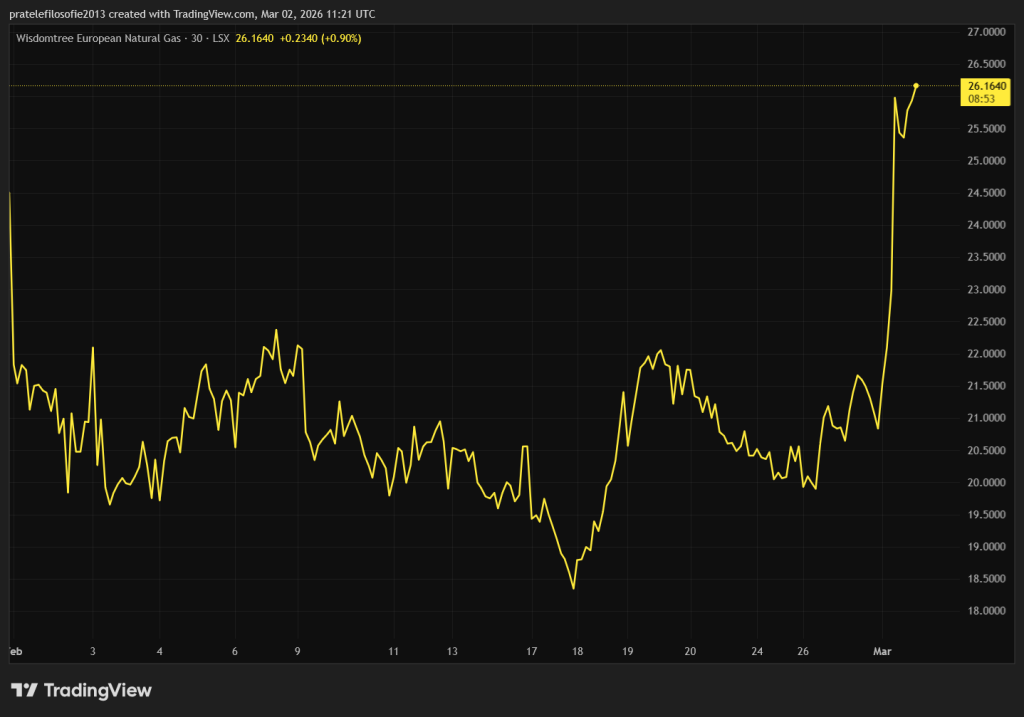
Task: Click the yellow 26.1640 price axis tag
Action: click(x=987, y=86)
